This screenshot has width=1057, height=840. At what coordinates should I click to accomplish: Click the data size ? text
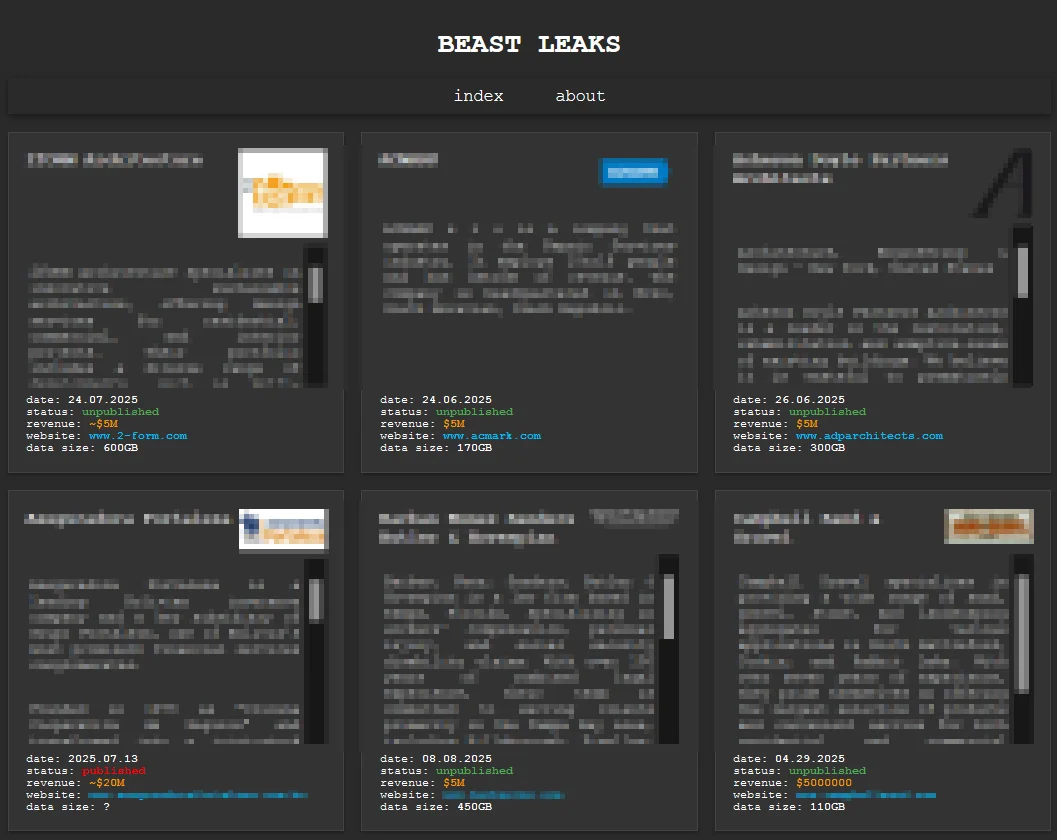67,806
